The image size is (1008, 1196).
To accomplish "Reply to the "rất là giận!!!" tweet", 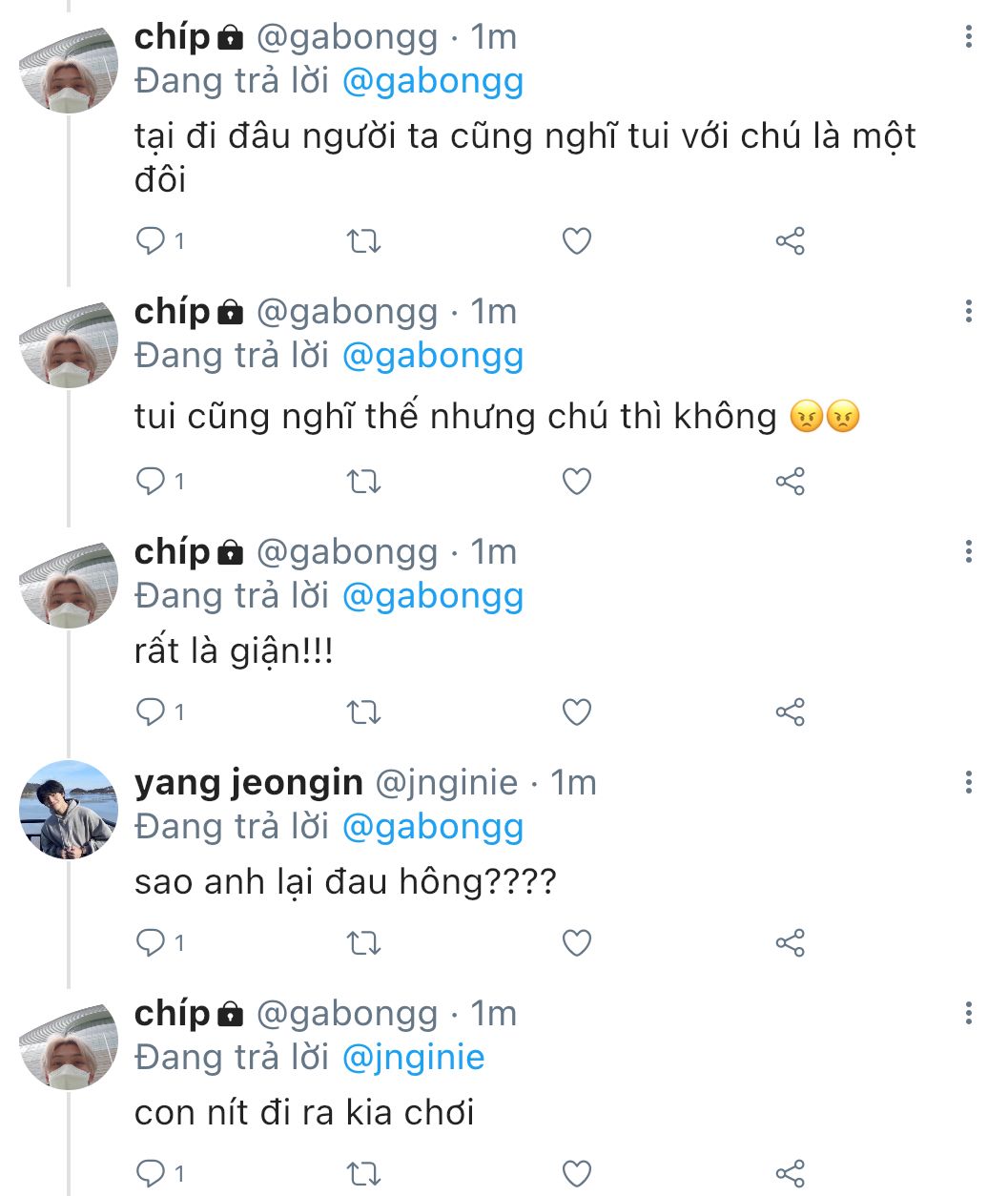I will pos(152,711).
